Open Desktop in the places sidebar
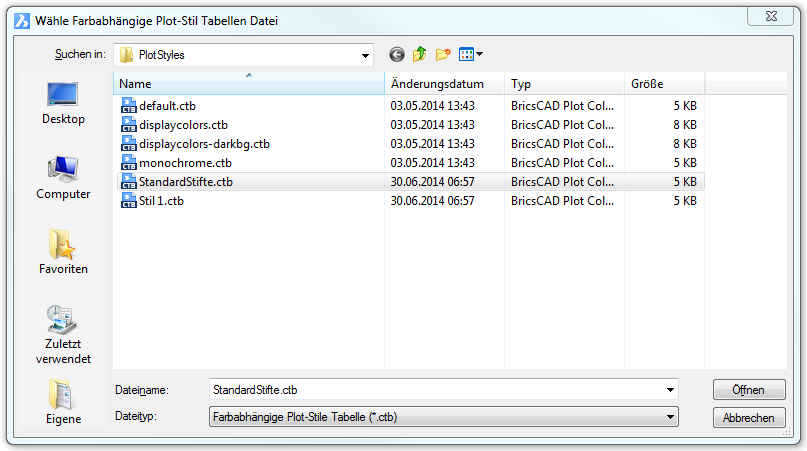The width and height of the screenshot is (807, 451). pos(63,103)
